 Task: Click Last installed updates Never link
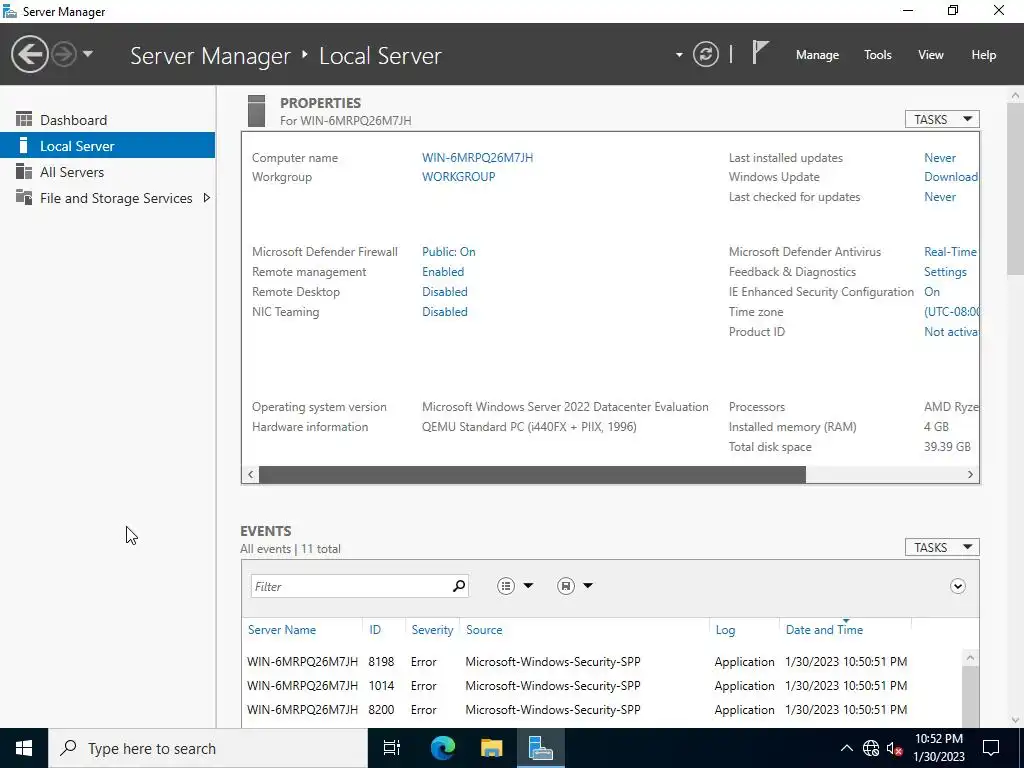[x=940, y=157]
